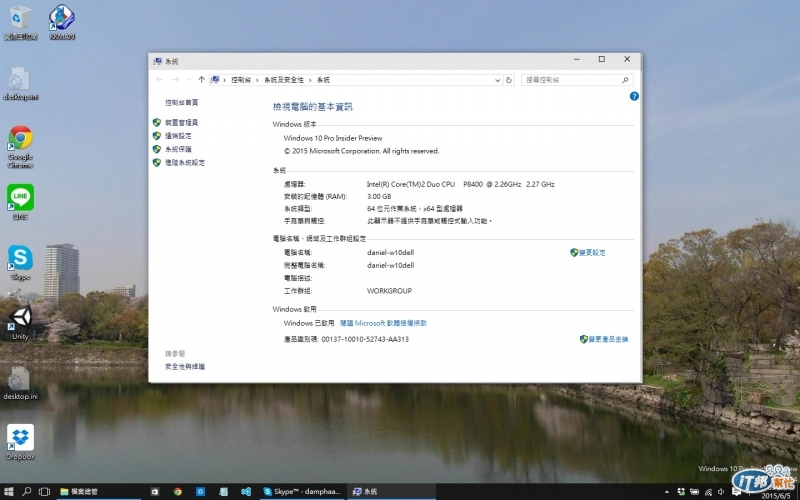This screenshot has width=800, height=500.
Task: Launch LINE from the desktop
Action: (x=20, y=202)
